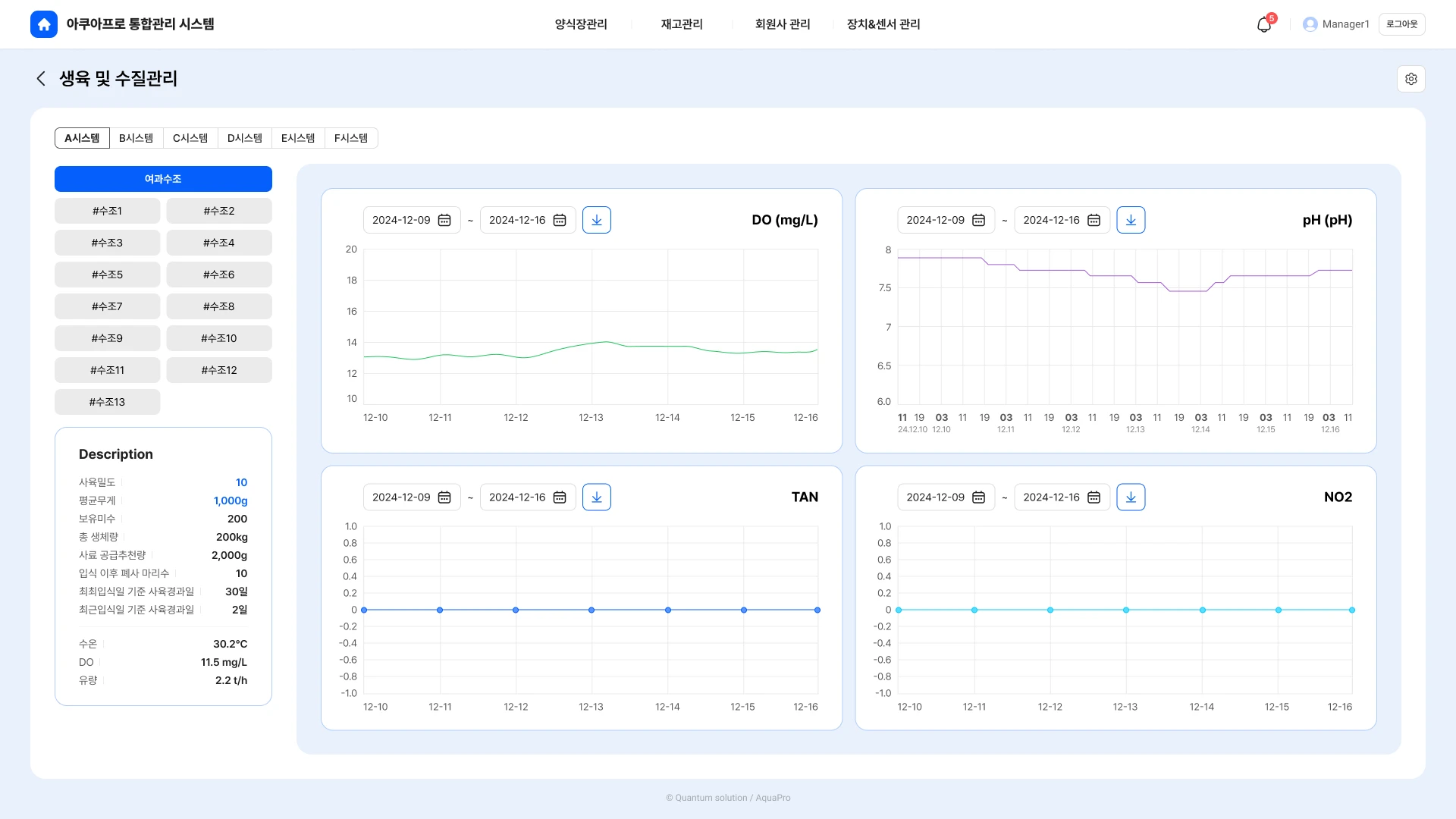
Task: Open calendar icon of DO end date
Action: 560,220
